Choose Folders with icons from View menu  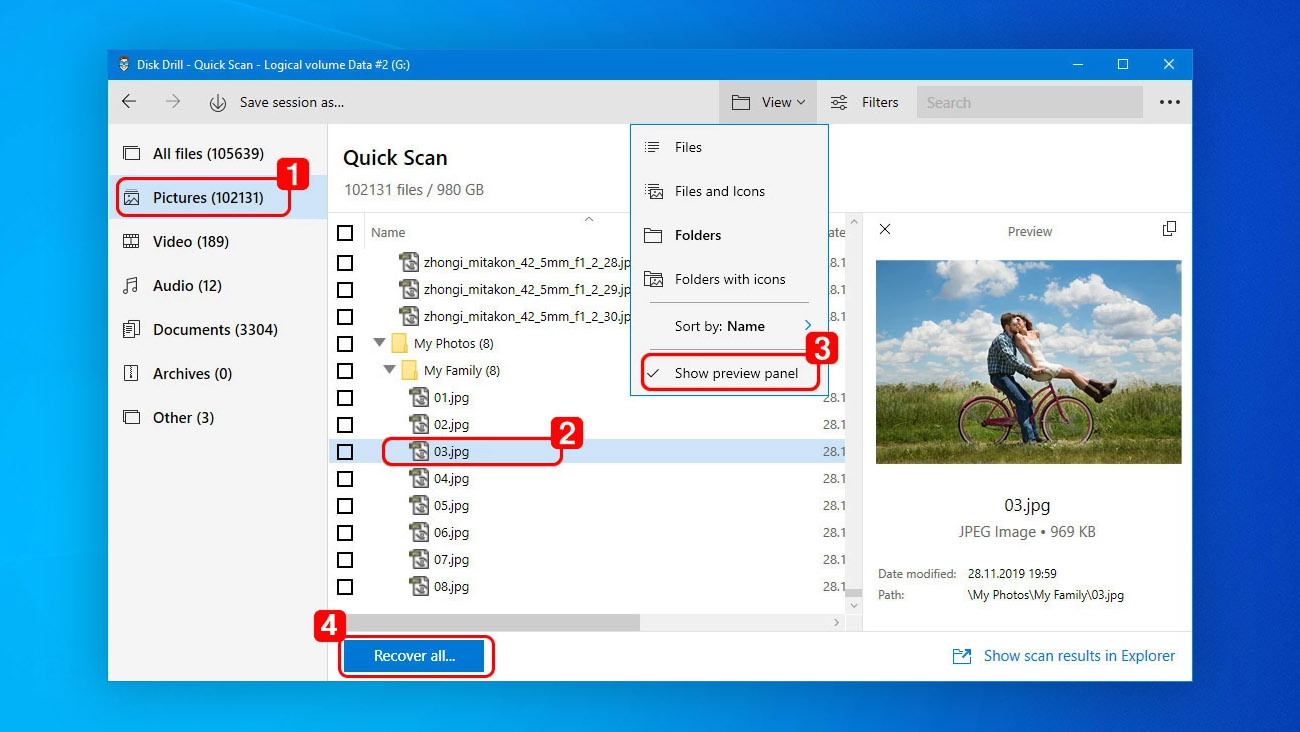729,279
